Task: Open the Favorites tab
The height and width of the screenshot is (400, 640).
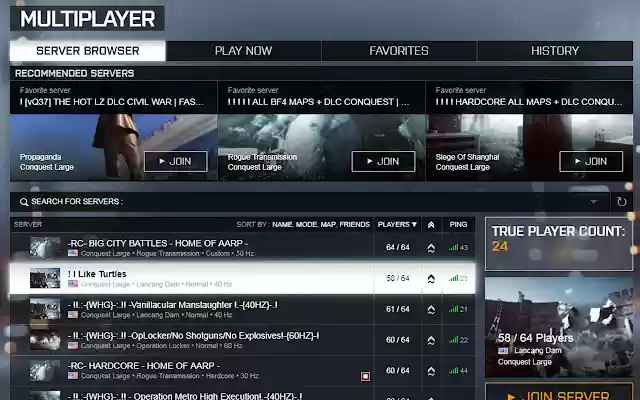Action: click(399, 51)
